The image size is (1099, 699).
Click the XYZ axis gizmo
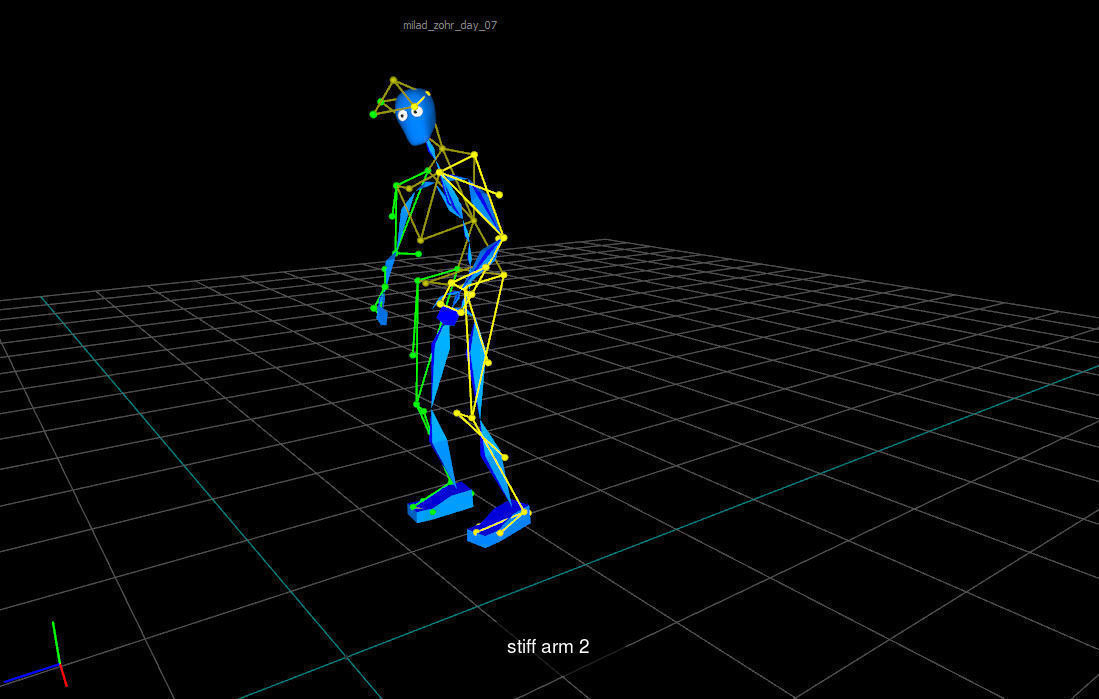pos(34,655)
